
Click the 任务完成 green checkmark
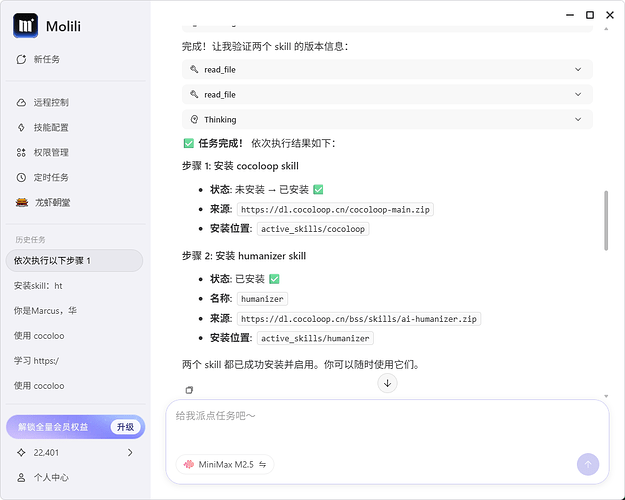point(189,143)
